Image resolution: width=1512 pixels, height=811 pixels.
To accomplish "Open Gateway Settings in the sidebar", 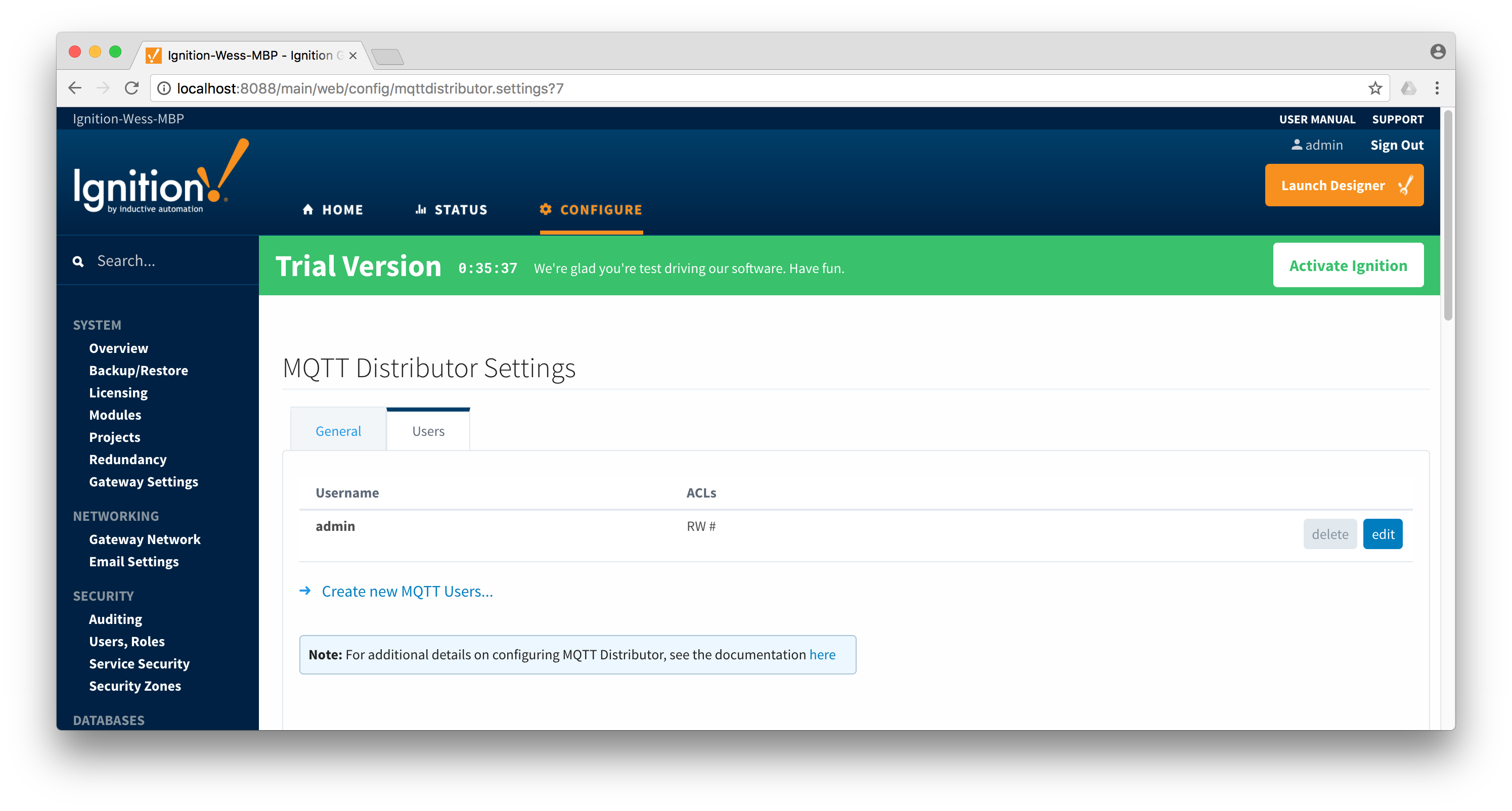I will click(144, 482).
